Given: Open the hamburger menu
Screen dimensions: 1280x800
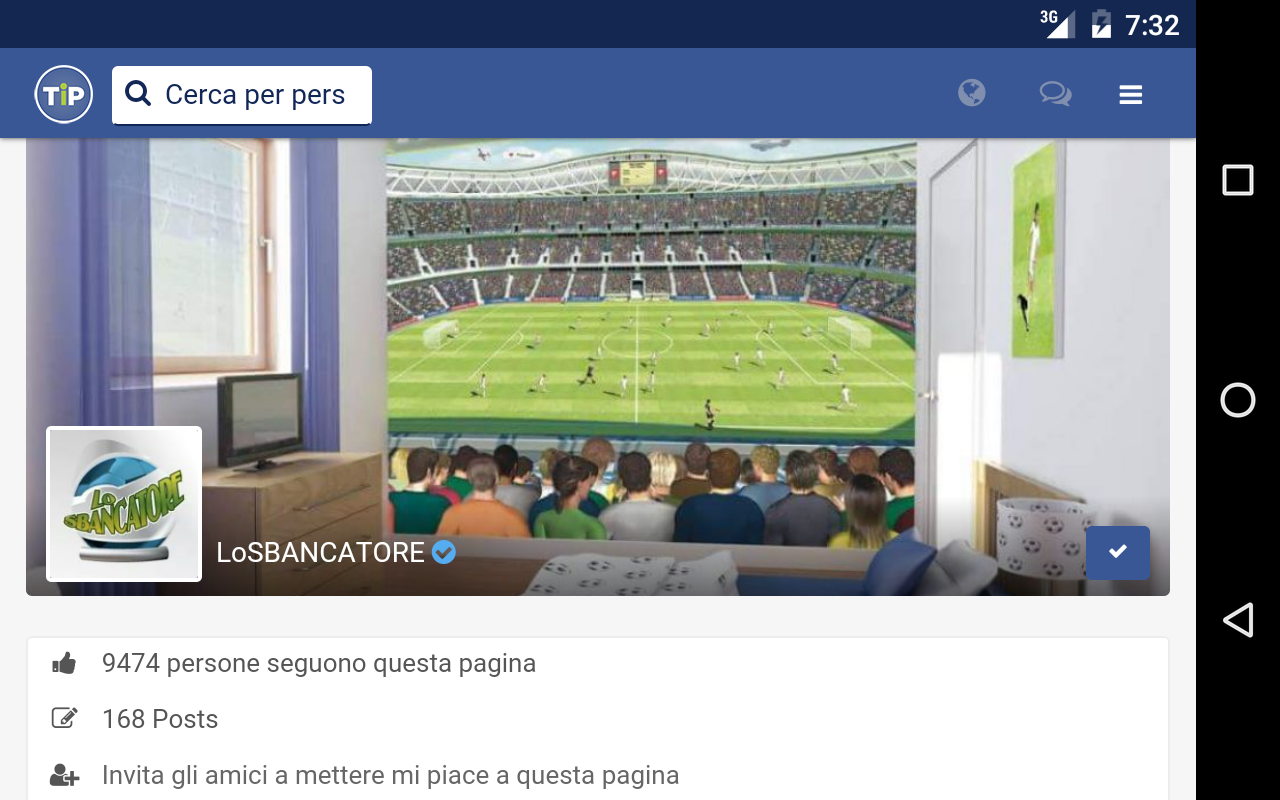Looking at the screenshot, I should (x=1131, y=95).
